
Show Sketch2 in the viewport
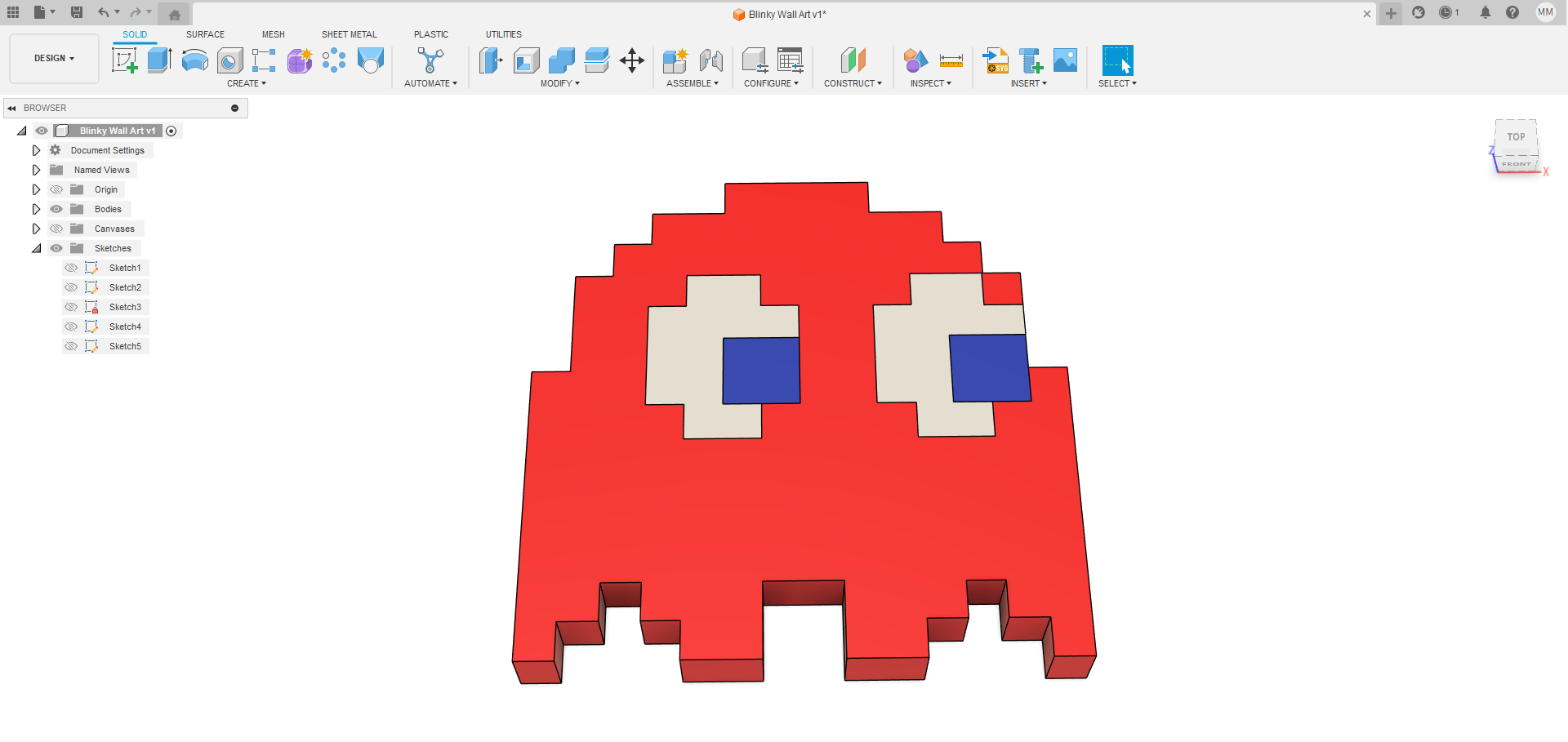pos(71,287)
